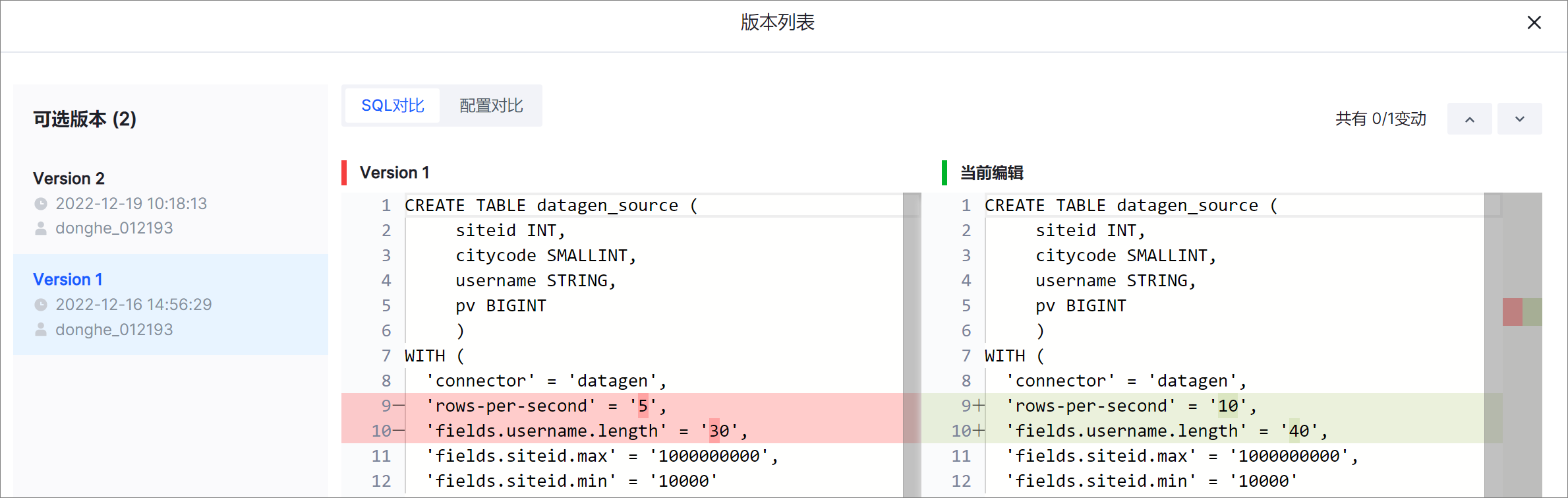Click the 共有 0/1变动 change counter
Viewport: 1568px width, 498px height.
coord(1381,119)
